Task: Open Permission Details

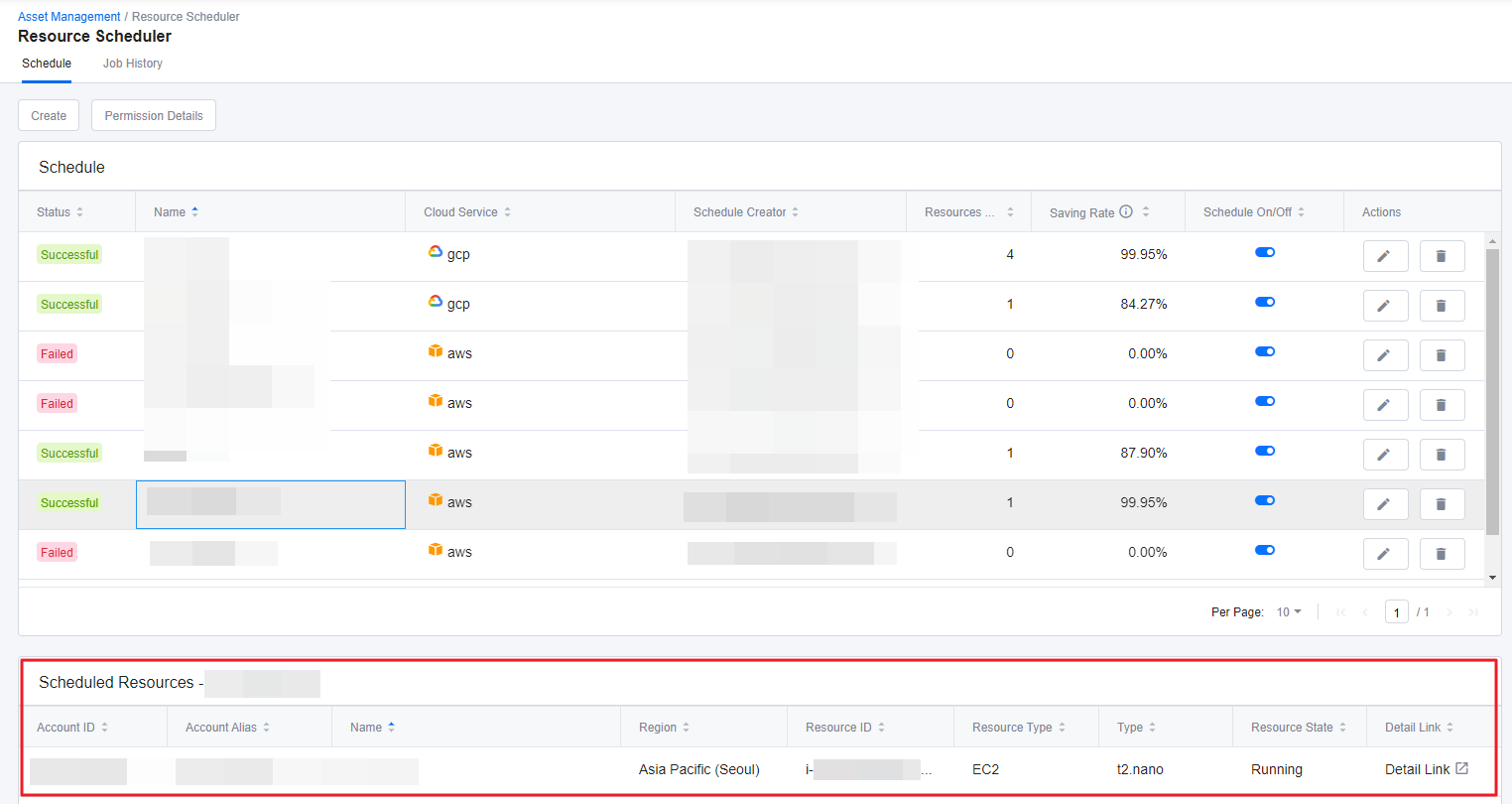Action: coord(154,116)
